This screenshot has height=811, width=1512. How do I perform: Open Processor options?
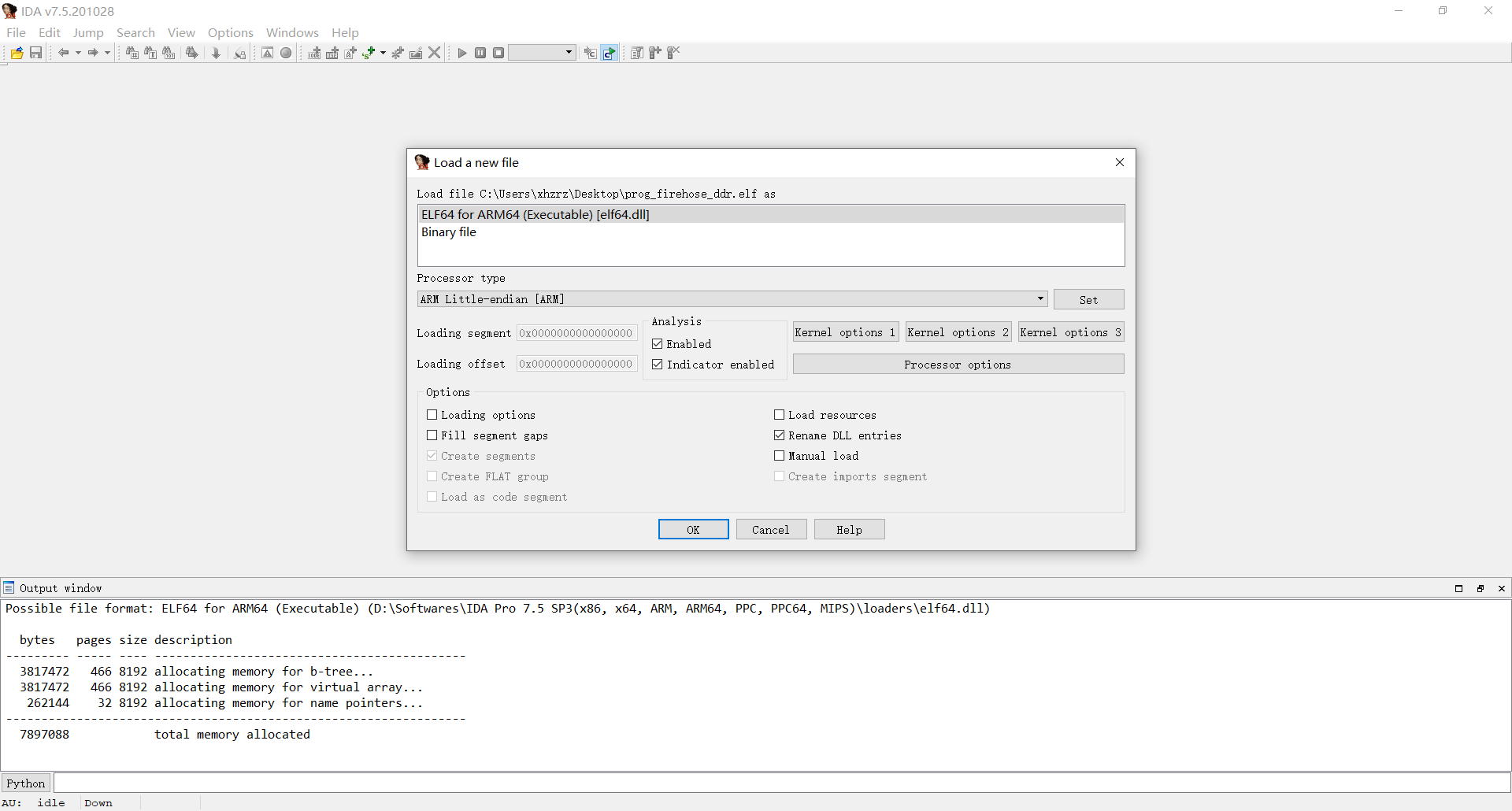958,365
